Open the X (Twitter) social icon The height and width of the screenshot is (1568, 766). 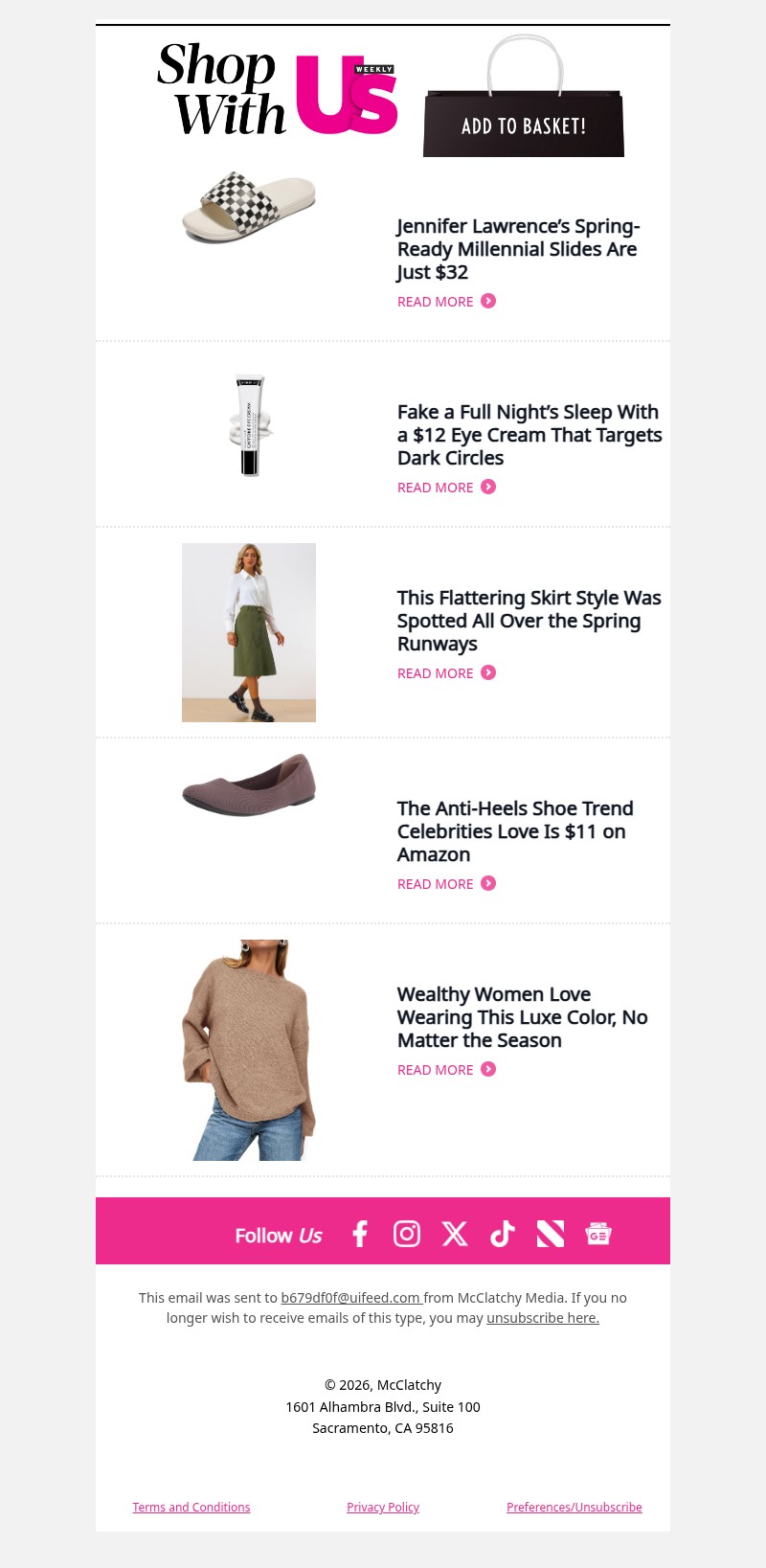(455, 1234)
